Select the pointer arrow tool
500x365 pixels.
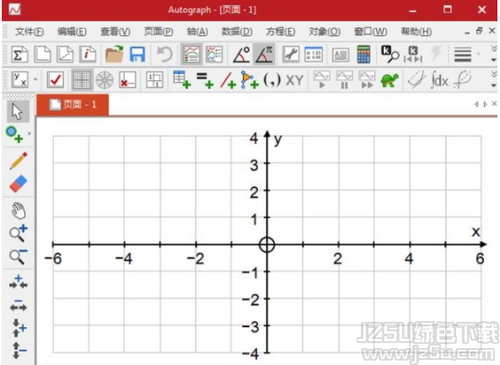18,112
